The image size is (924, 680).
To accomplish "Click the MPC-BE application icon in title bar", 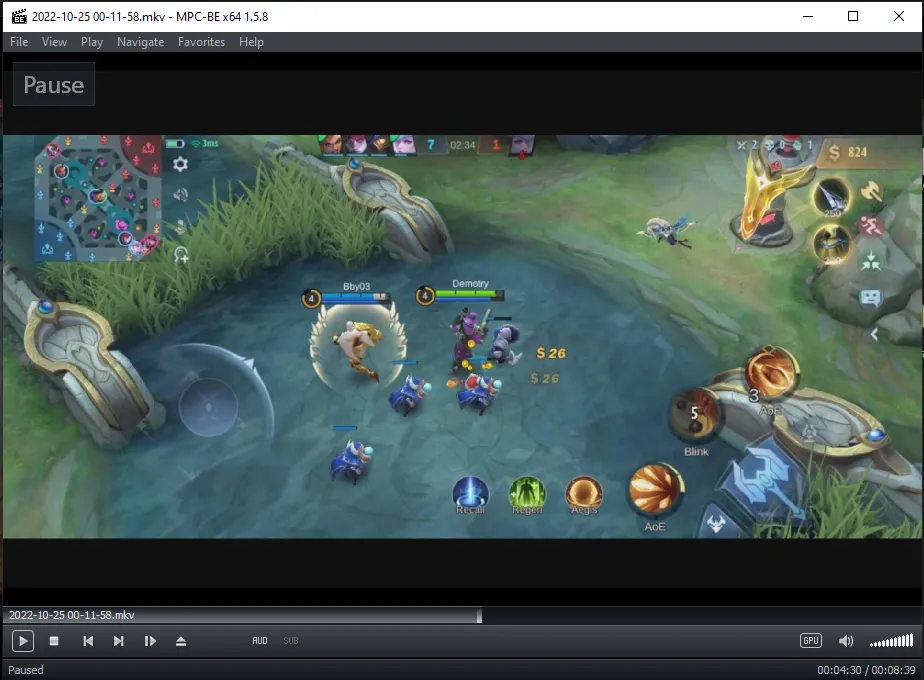I will point(19,16).
